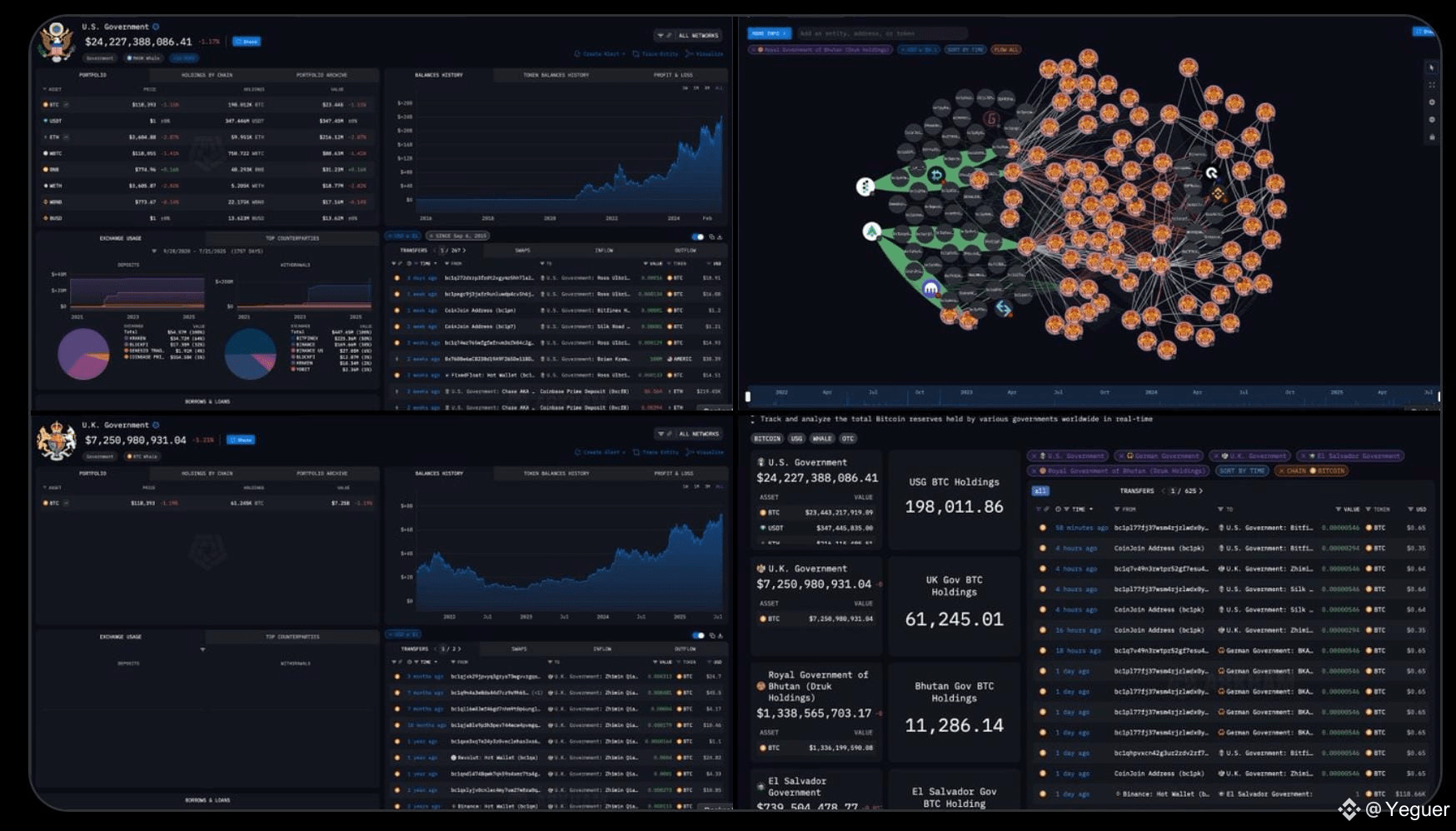Screen dimensions: 1456x831
Task: Click the filter icon beside FROM in dashboard transfers
Action: 1117,509
